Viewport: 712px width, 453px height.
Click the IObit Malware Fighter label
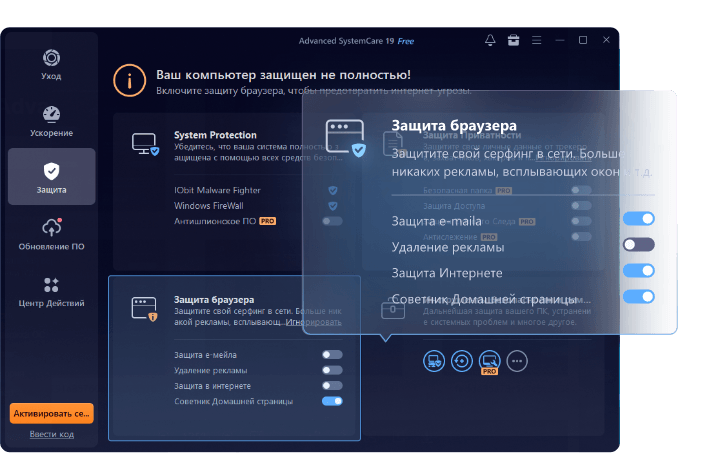coord(217,190)
